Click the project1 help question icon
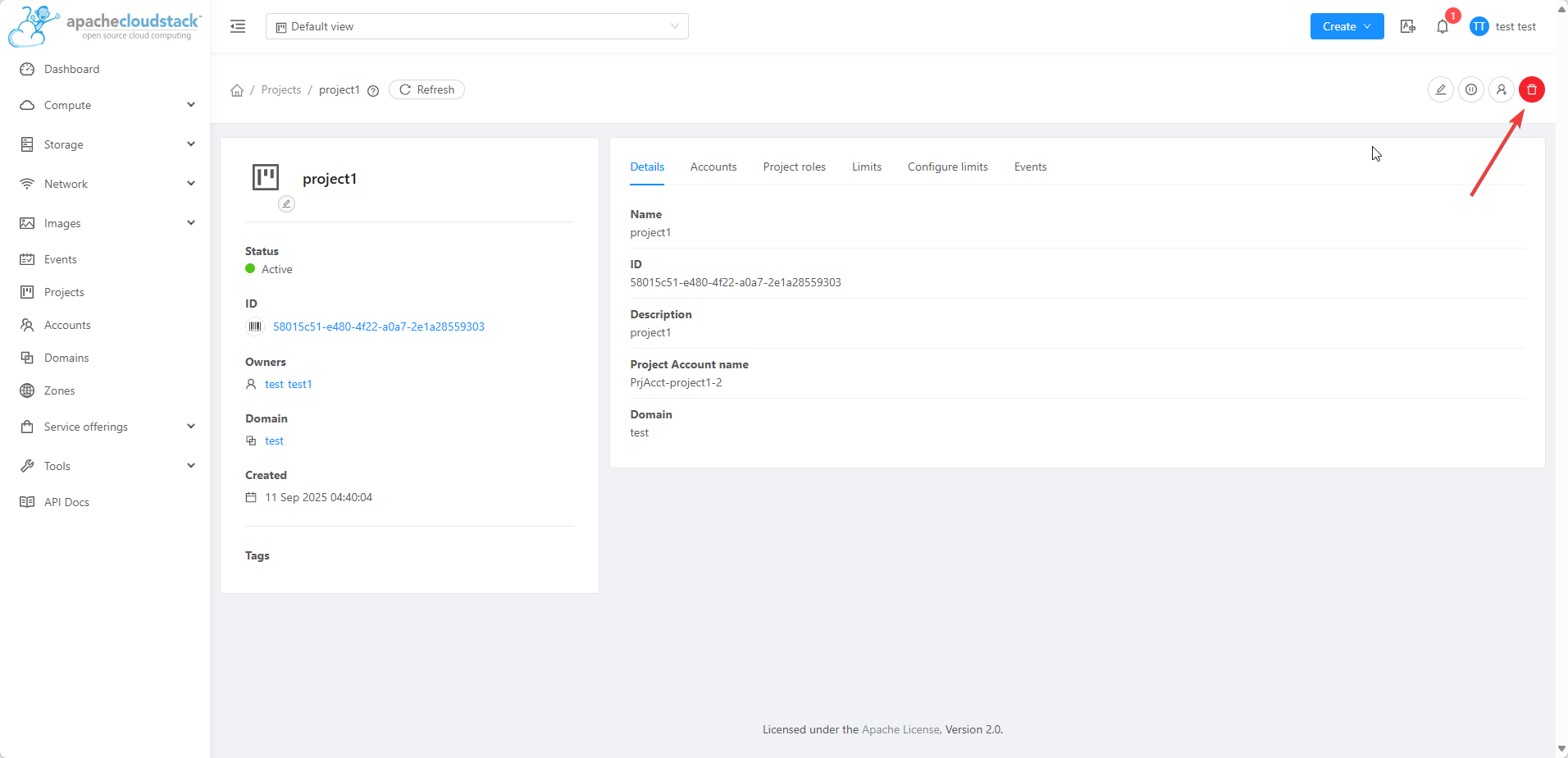 [373, 91]
